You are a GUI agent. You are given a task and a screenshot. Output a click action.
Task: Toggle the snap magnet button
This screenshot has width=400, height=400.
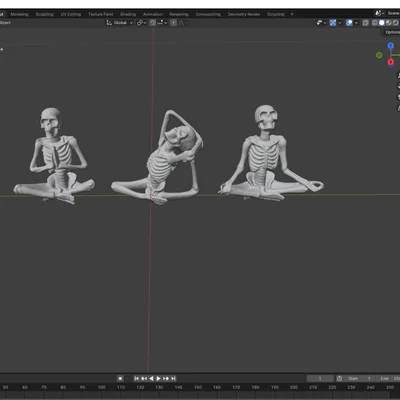point(153,23)
